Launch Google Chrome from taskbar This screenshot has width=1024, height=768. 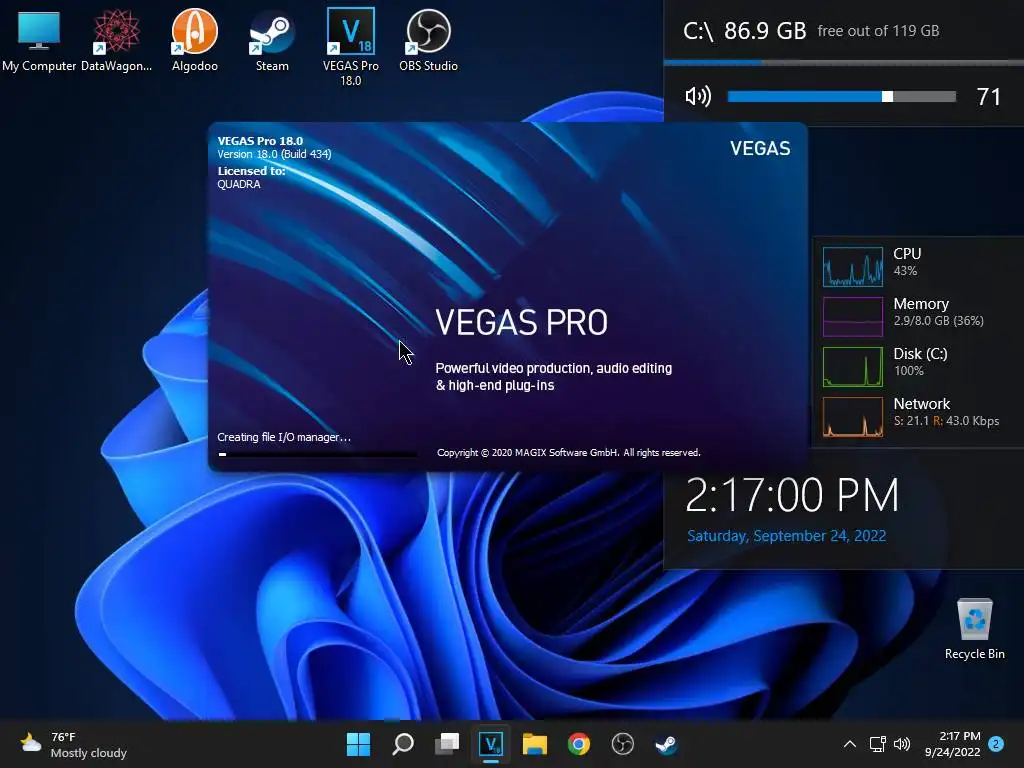coord(579,744)
